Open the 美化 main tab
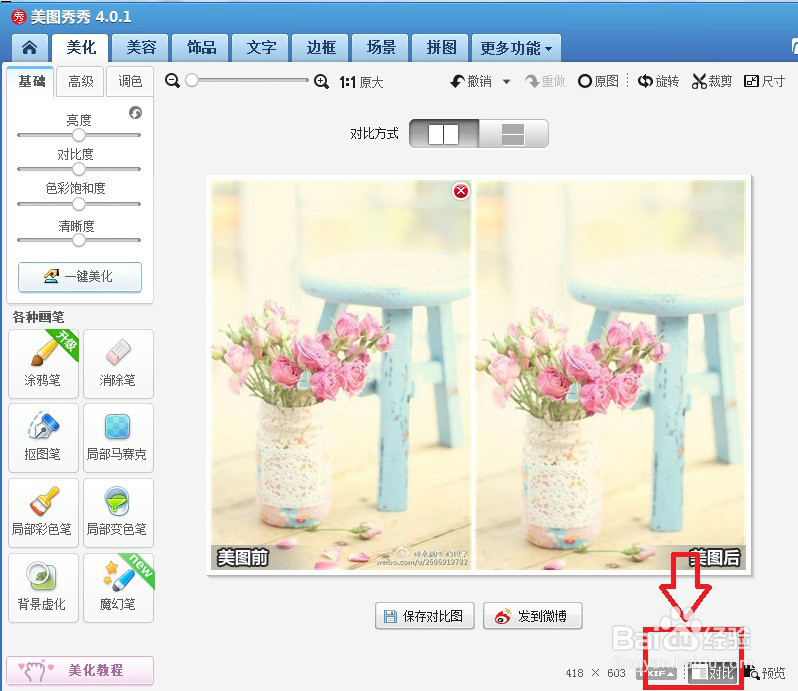 tap(81, 48)
